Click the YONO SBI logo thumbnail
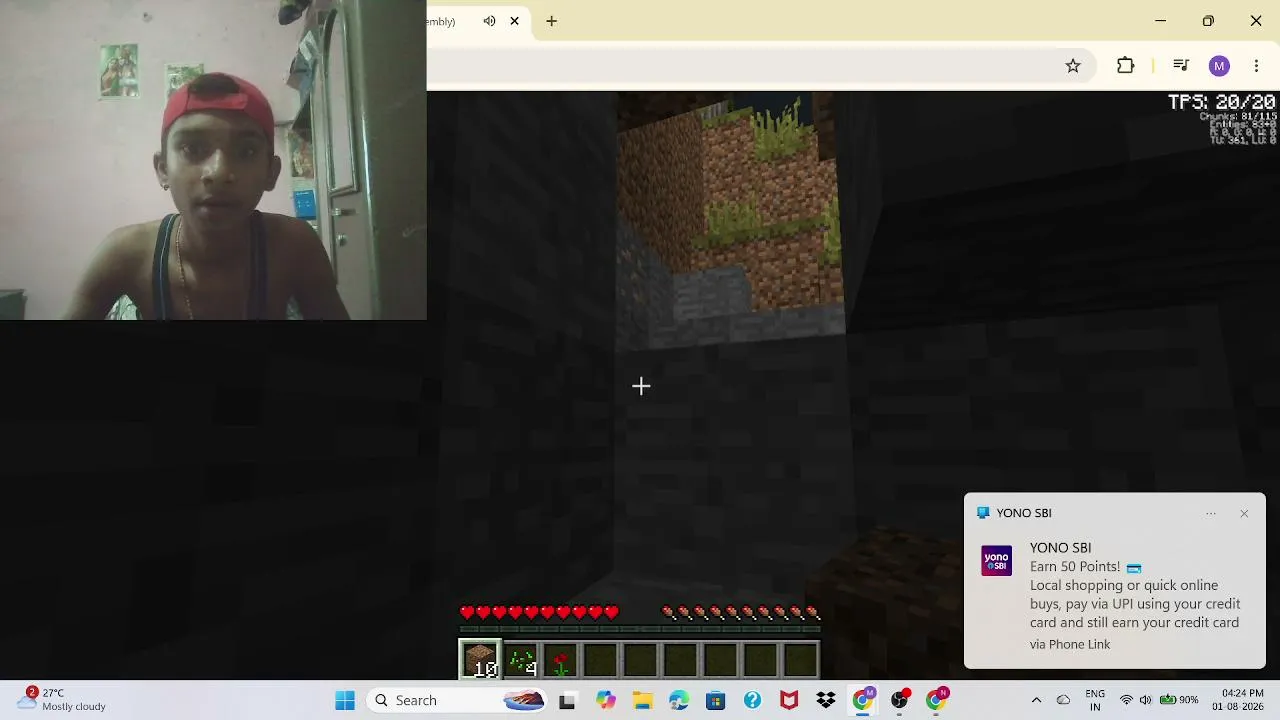This screenshot has height=720, width=1280. (x=996, y=561)
